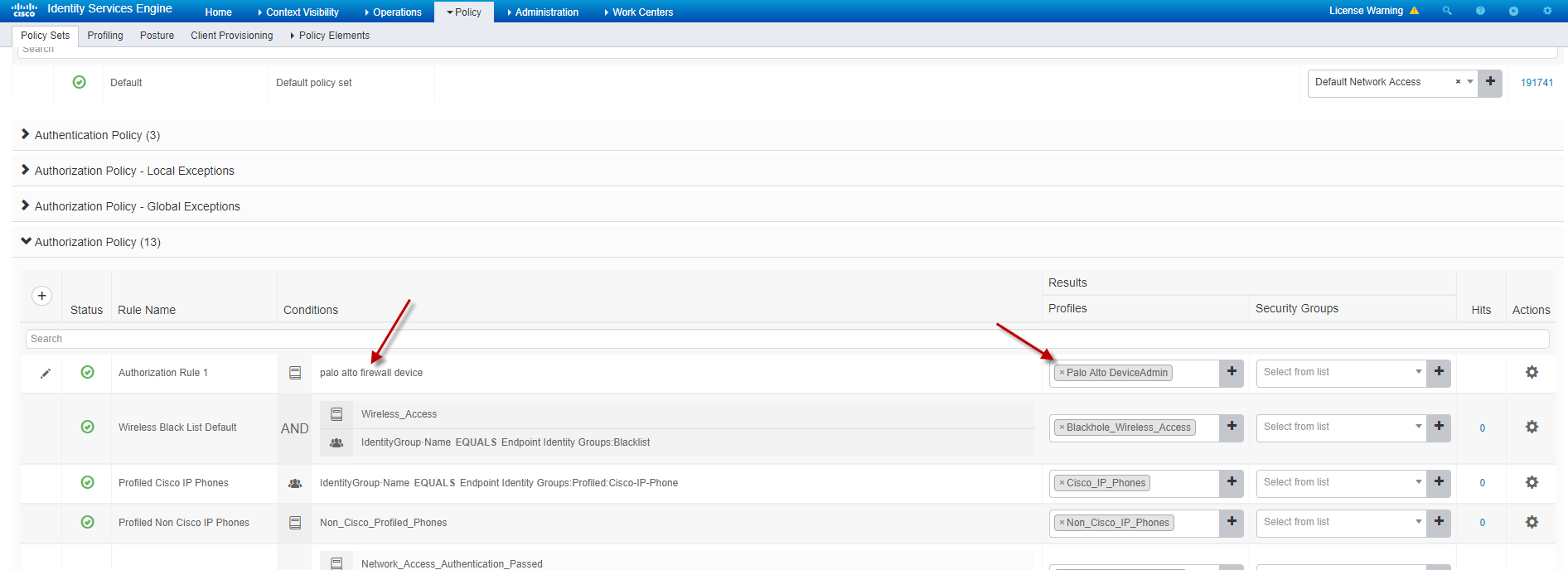Switch to Profiling tab

pyautogui.click(x=105, y=36)
